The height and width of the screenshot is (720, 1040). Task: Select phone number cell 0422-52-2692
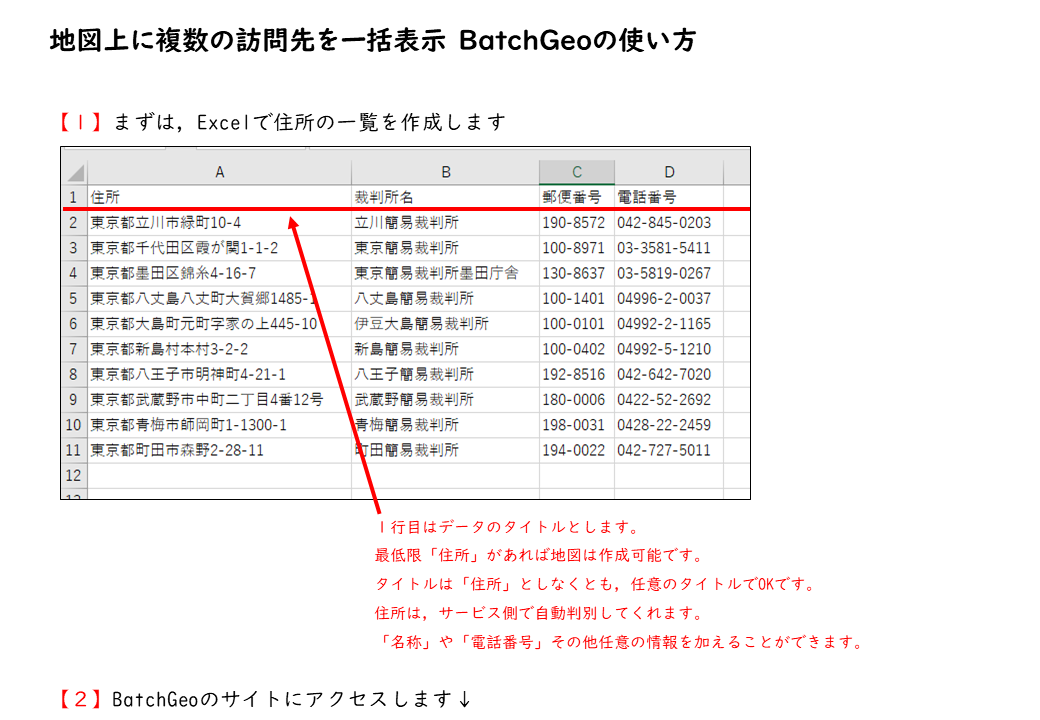(x=669, y=400)
